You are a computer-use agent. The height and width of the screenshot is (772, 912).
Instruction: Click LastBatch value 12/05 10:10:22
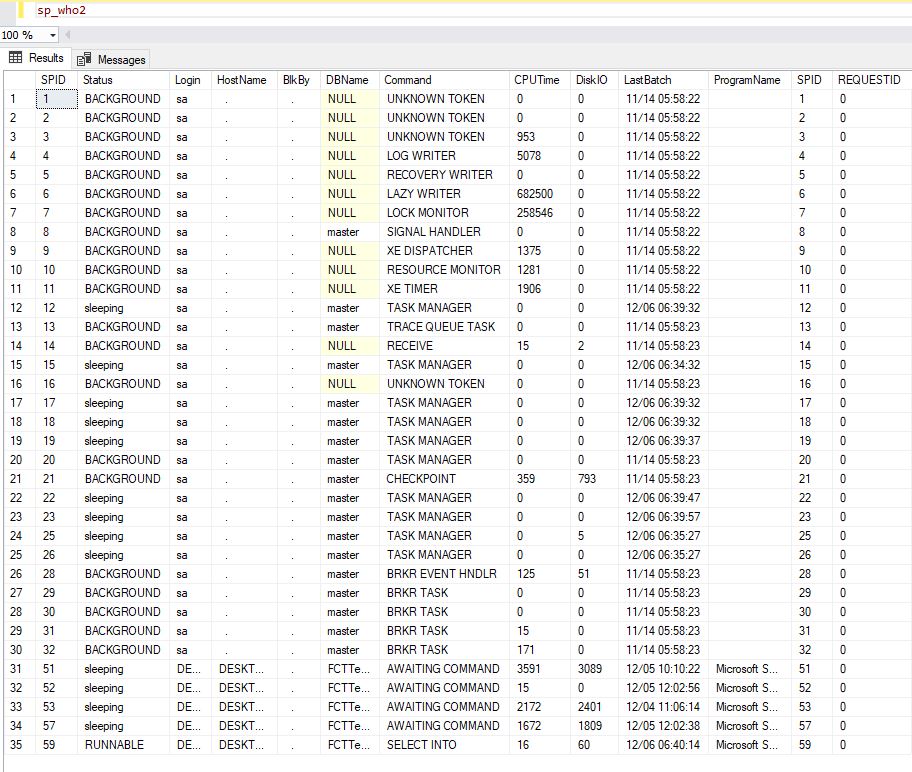663,669
